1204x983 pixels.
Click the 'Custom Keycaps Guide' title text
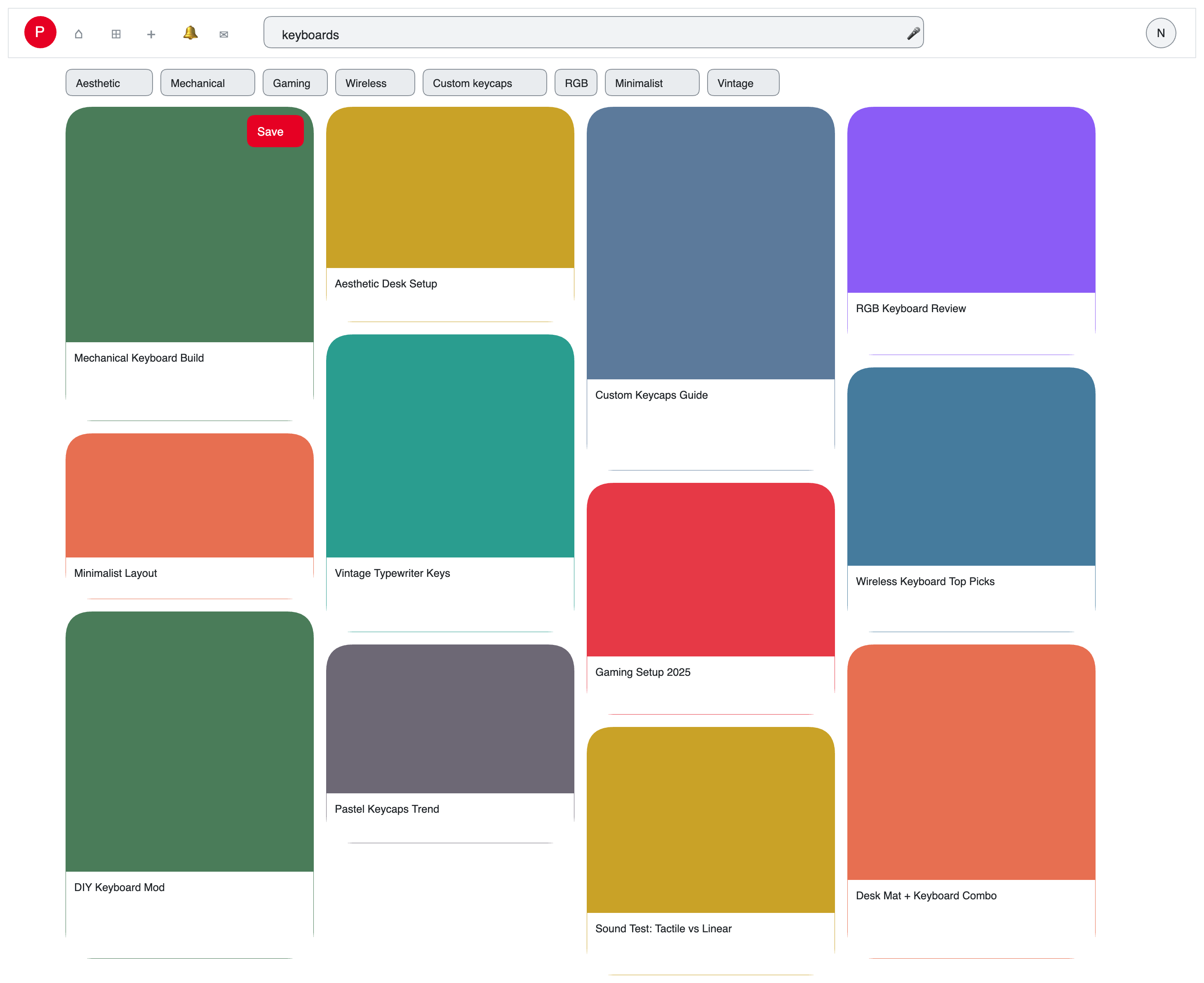651,395
